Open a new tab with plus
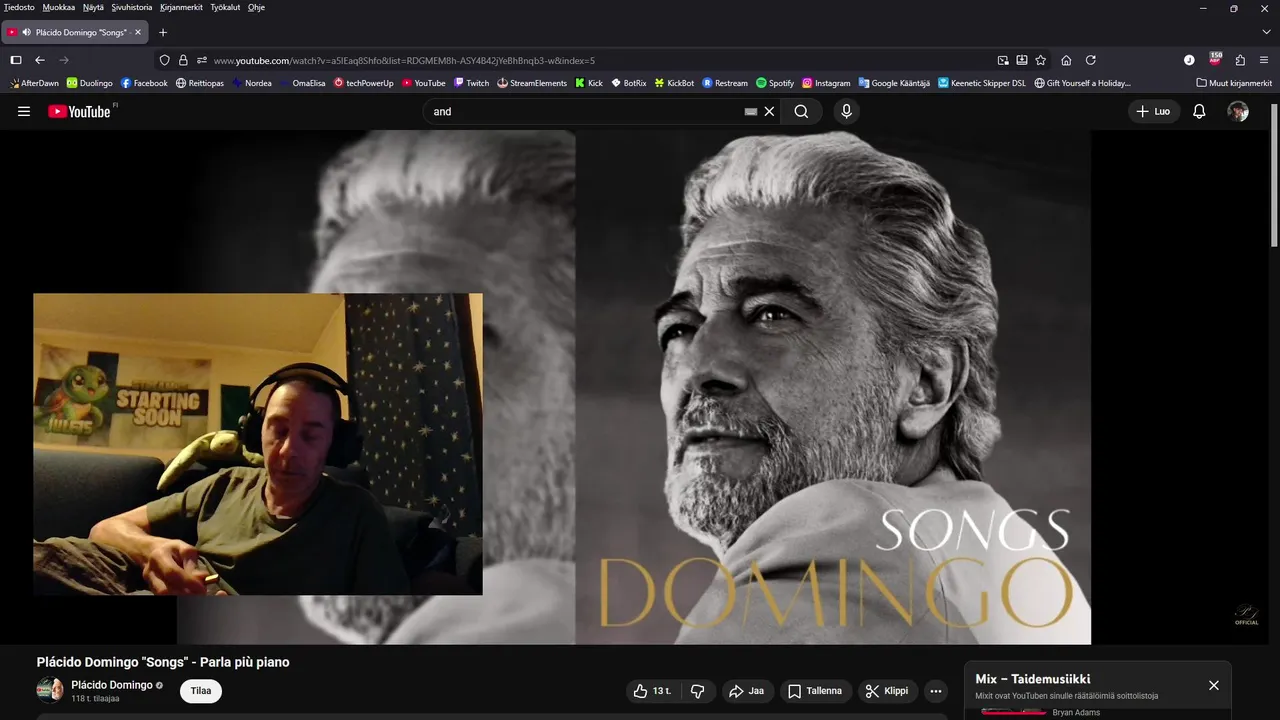Image resolution: width=1280 pixels, height=720 pixels. tap(163, 32)
